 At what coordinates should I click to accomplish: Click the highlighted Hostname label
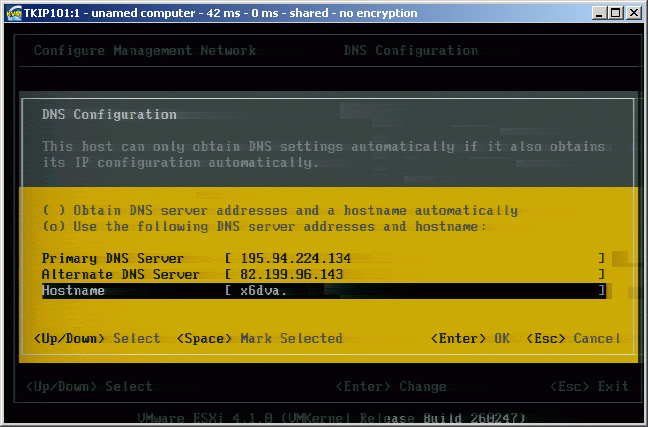[73, 290]
